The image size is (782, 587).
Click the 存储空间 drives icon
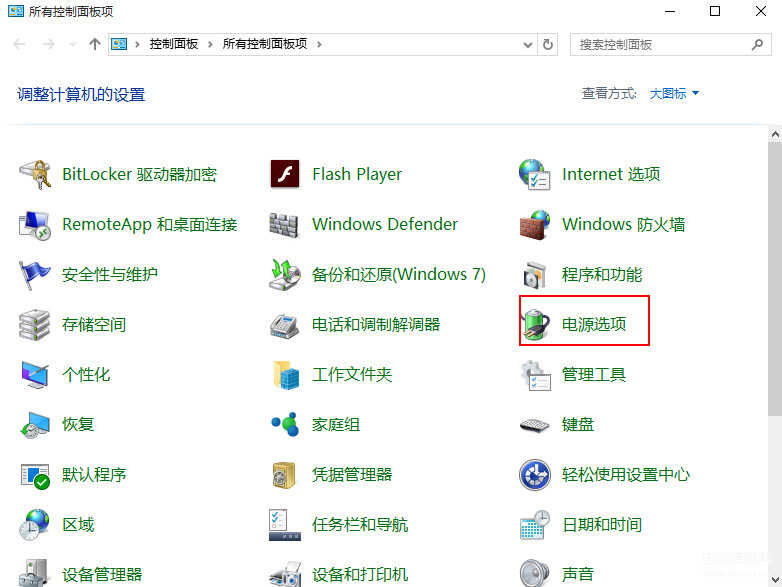click(x=34, y=325)
